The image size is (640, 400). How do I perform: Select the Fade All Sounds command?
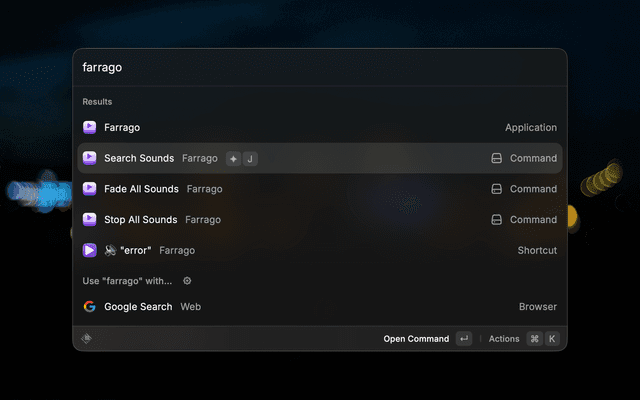pyautogui.click(x=320, y=189)
